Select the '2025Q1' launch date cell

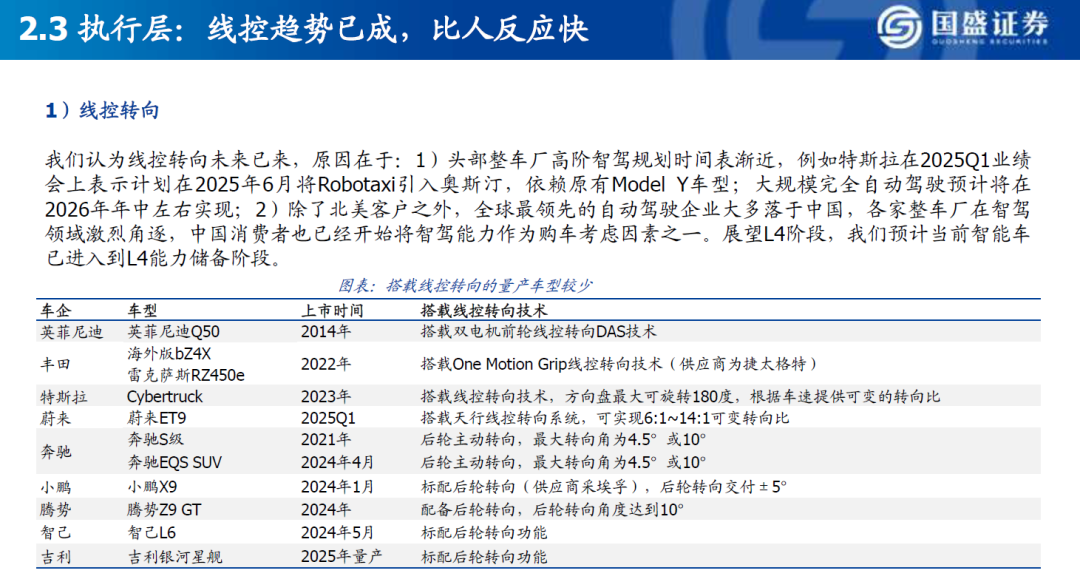coord(328,419)
